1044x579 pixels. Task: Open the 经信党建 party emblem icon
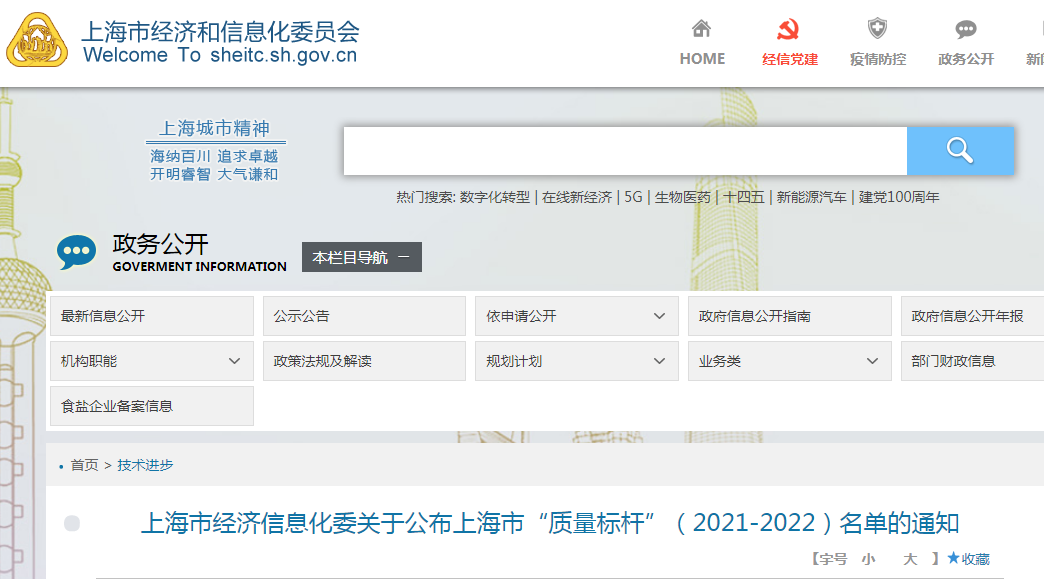tap(789, 29)
